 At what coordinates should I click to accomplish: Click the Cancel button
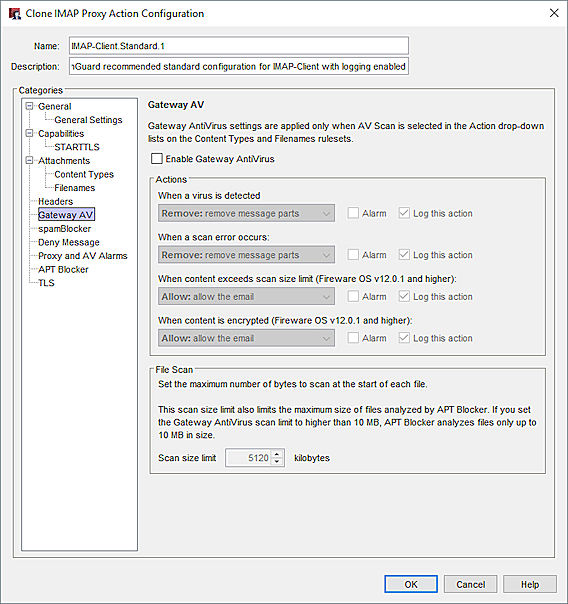click(470, 584)
